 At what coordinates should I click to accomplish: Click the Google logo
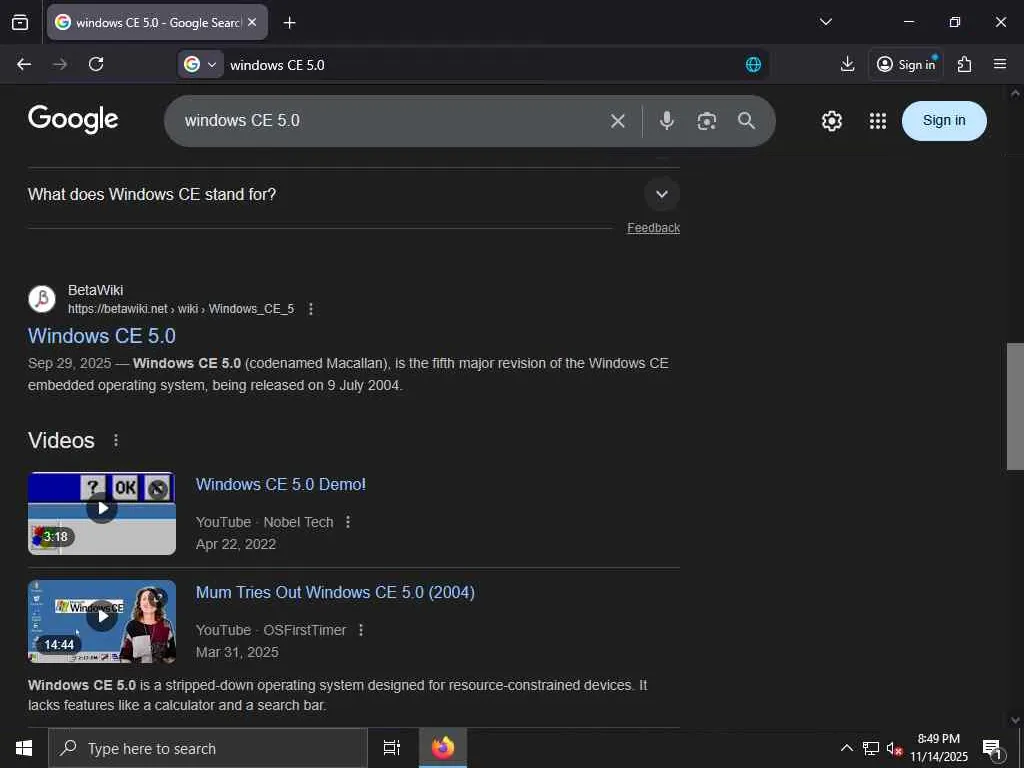click(x=73, y=120)
